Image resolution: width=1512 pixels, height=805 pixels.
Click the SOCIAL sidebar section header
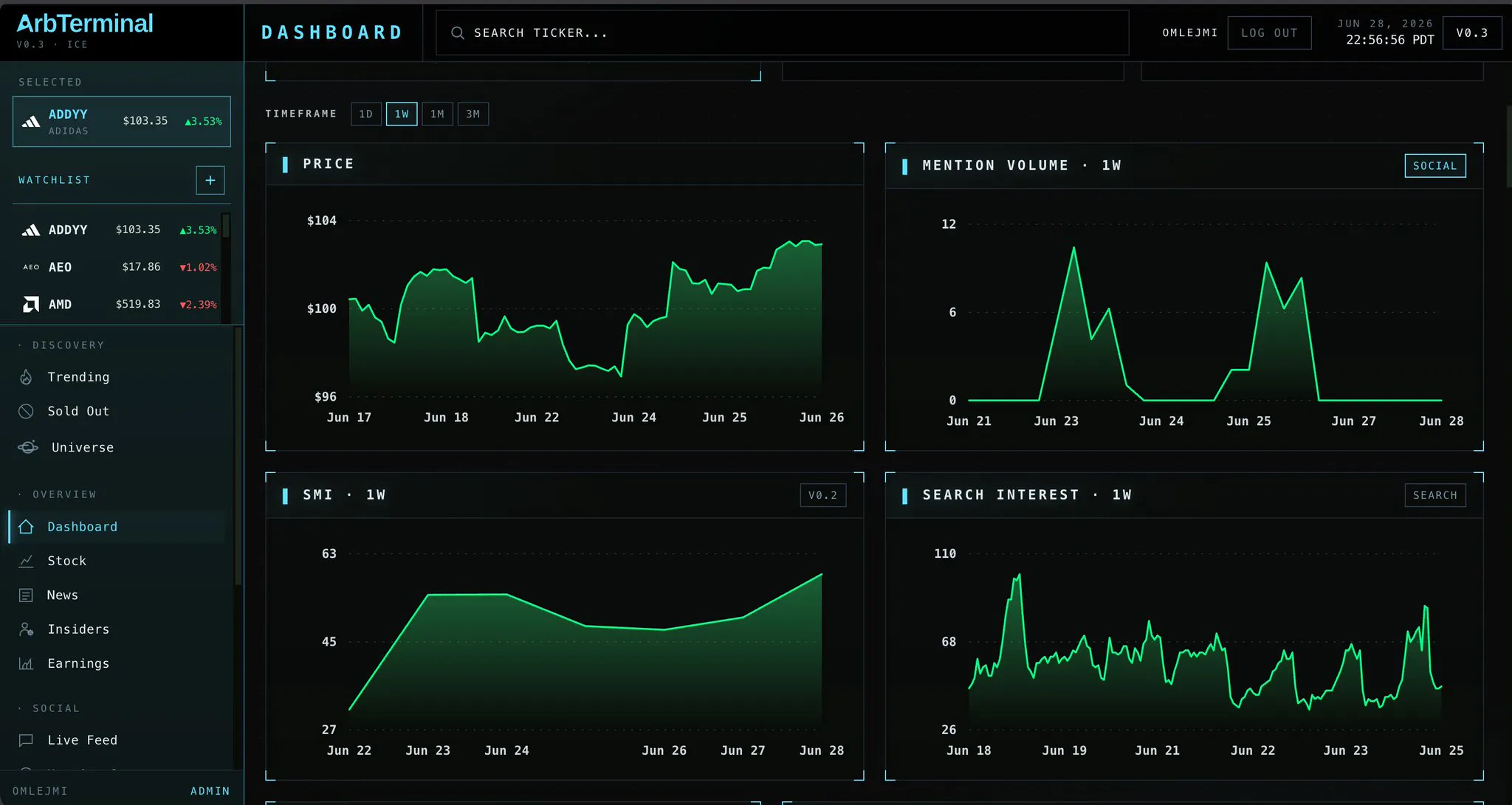(x=56, y=708)
